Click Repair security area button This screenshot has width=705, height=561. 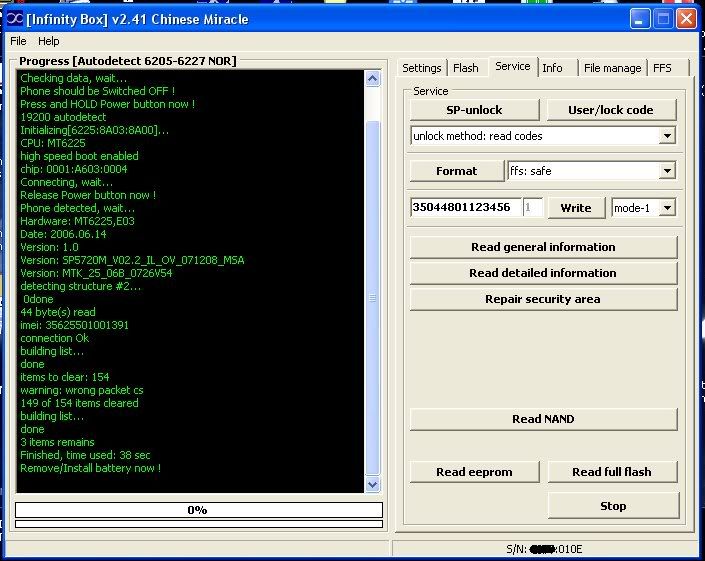(x=543, y=299)
